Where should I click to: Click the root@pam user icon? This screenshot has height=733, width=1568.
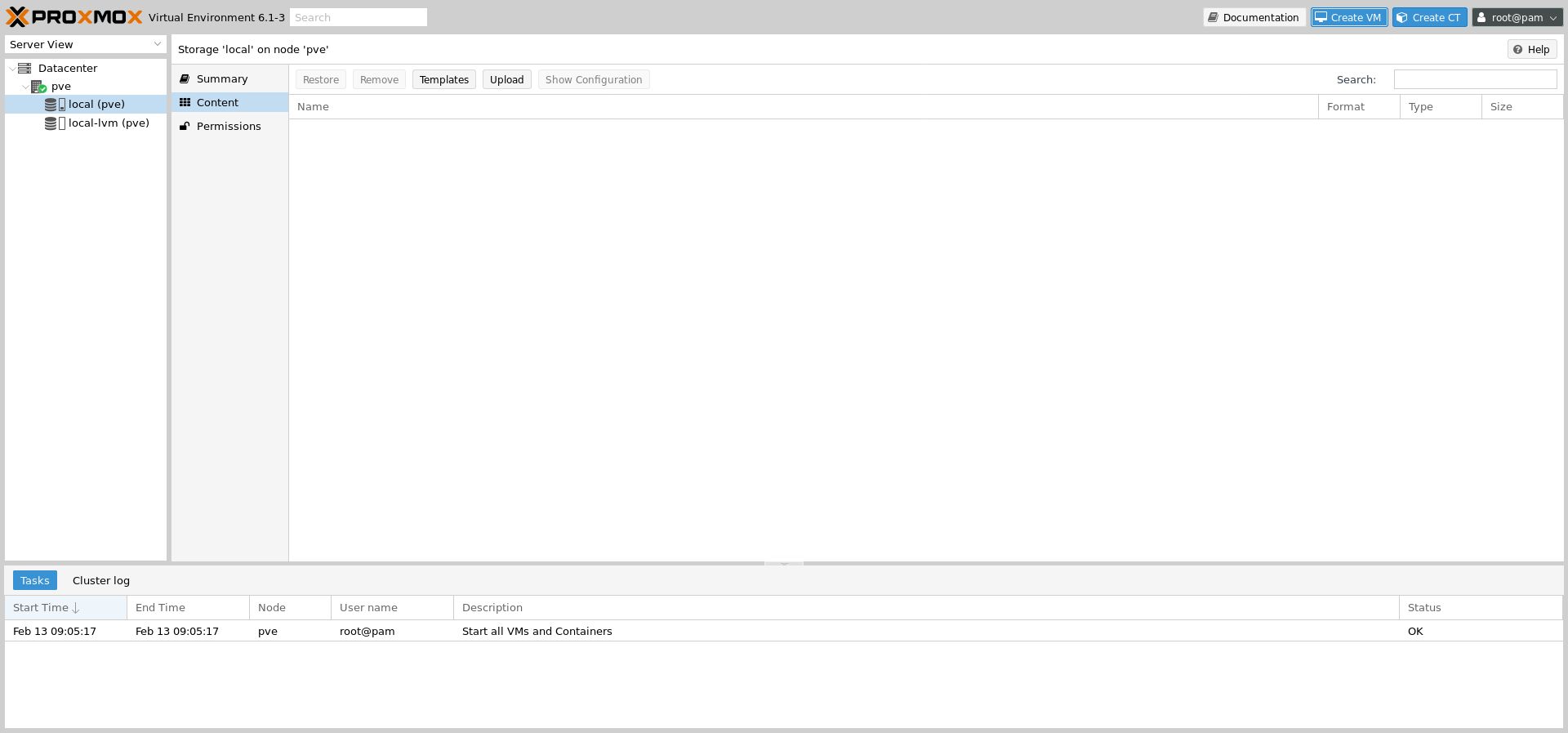(1481, 18)
